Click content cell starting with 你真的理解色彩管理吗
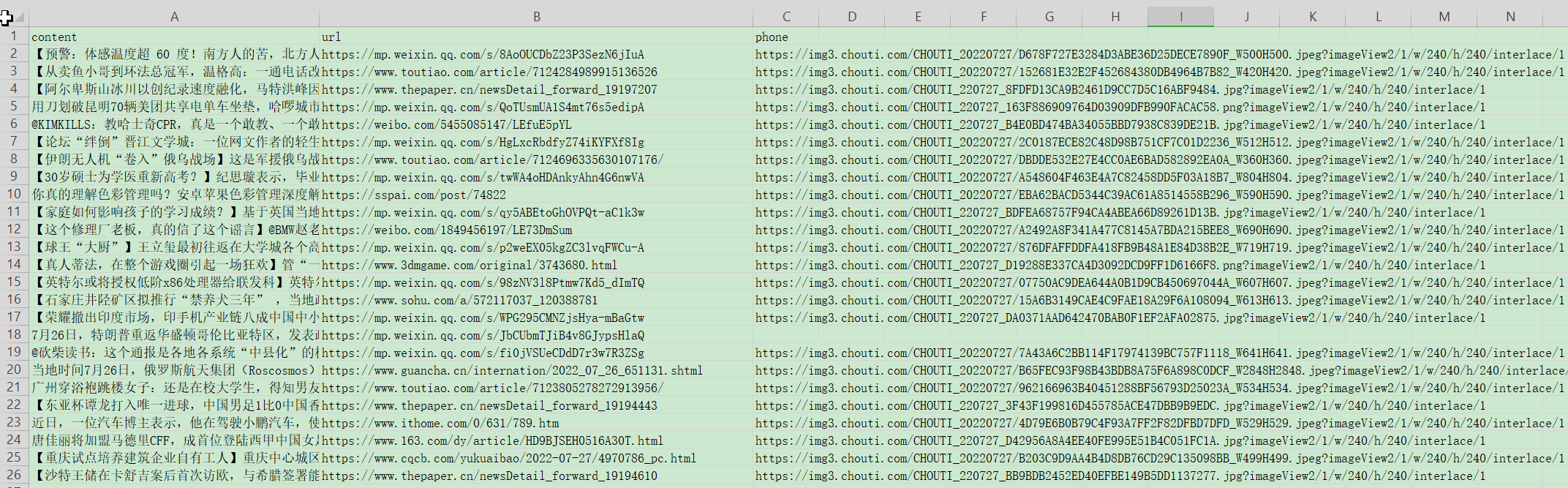The width and height of the screenshot is (1568, 488). coord(174,195)
